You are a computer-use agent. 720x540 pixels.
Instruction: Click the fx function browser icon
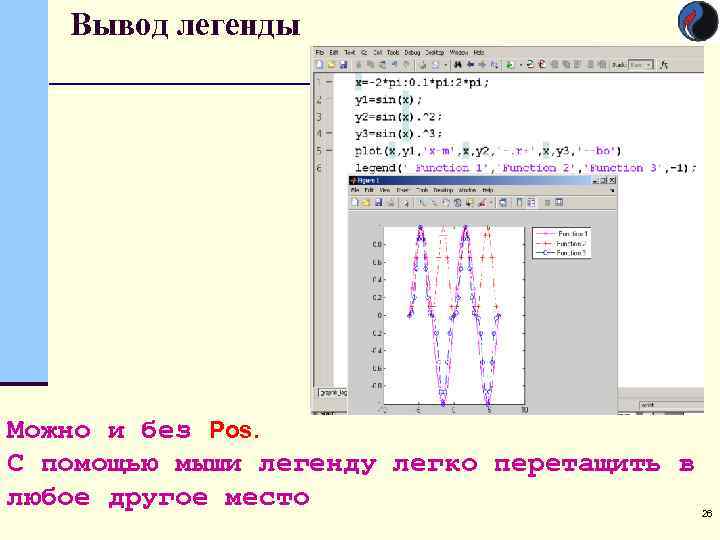(665, 65)
